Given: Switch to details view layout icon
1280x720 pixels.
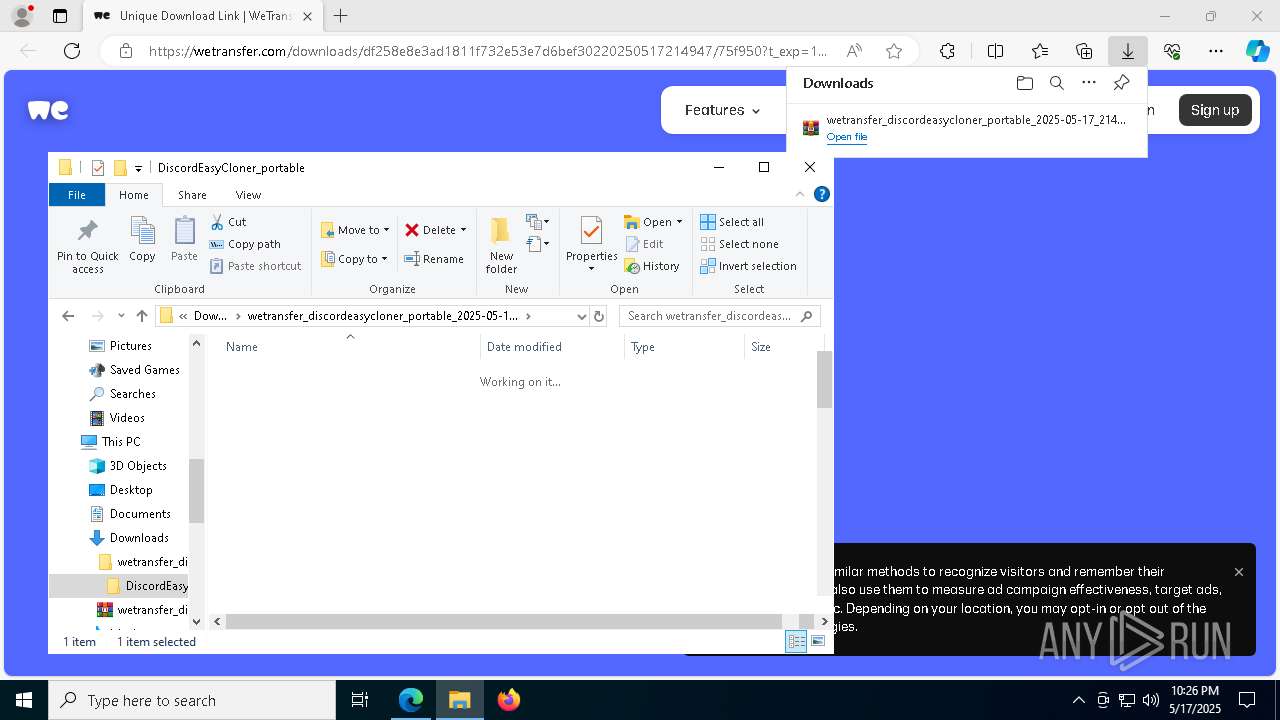Looking at the screenshot, I should pos(797,642).
